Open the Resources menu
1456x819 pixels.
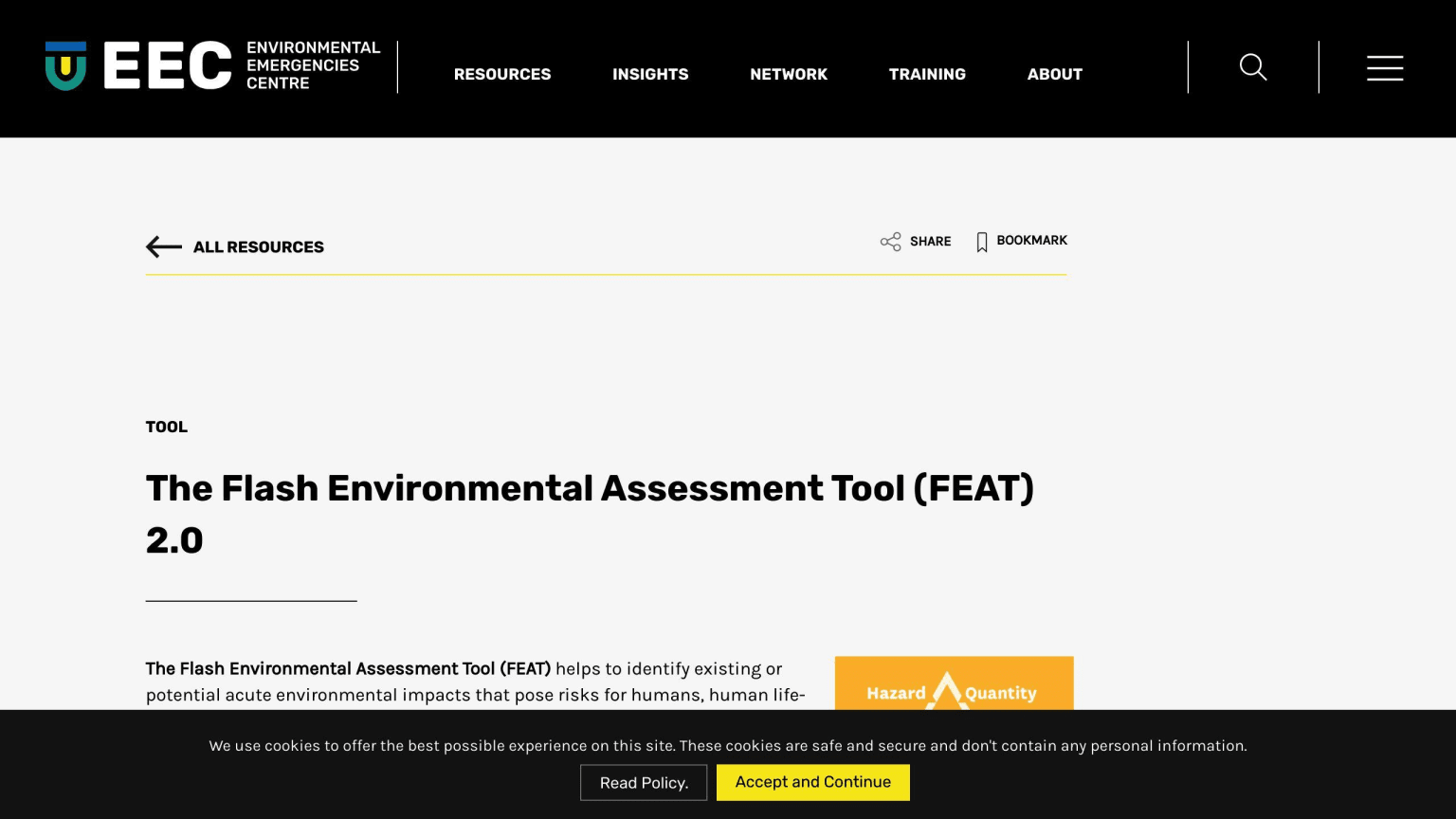point(502,74)
